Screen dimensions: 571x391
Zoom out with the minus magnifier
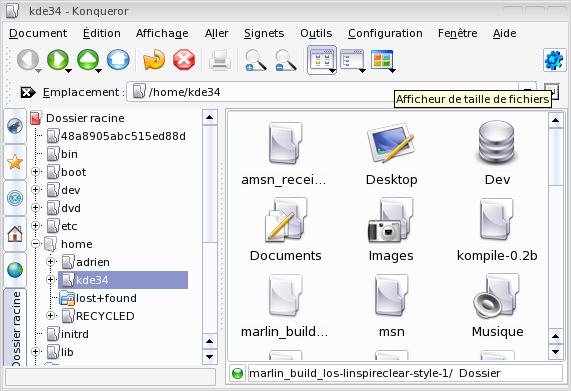pyautogui.click(x=285, y=60)
